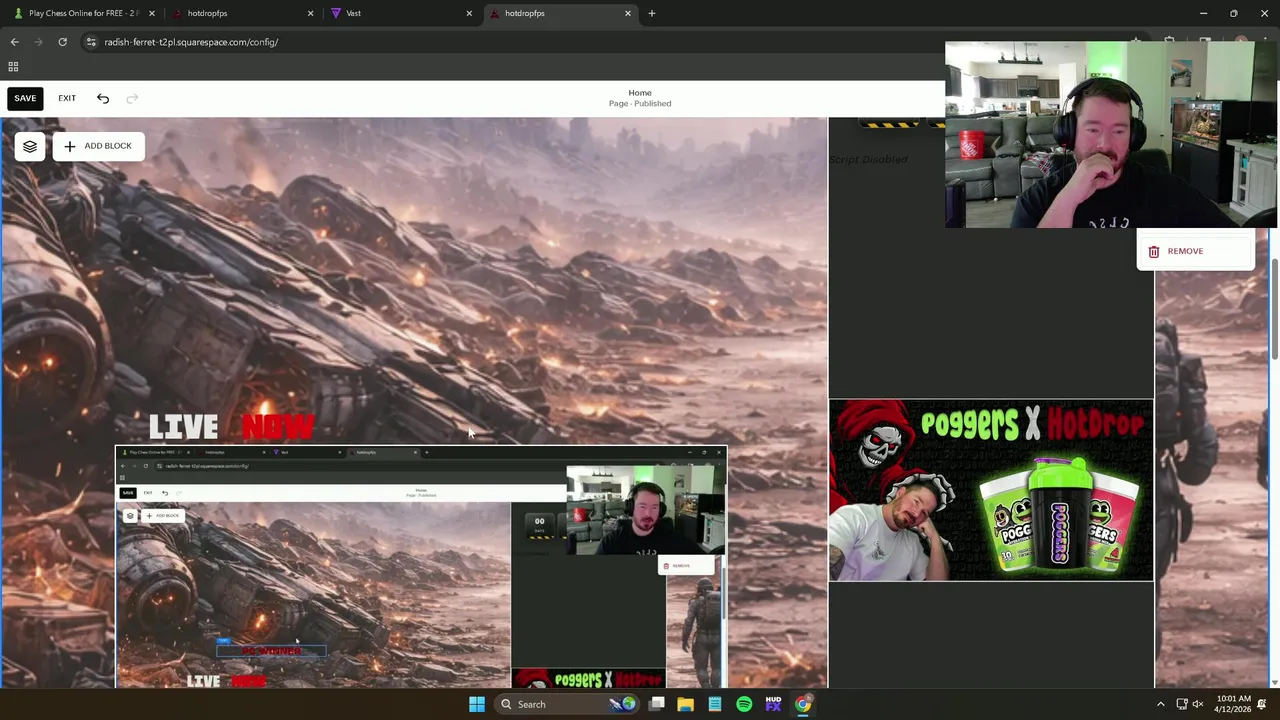Exit the Squarespace page editor
The image size is (1280, 720).
click(67, 98)
